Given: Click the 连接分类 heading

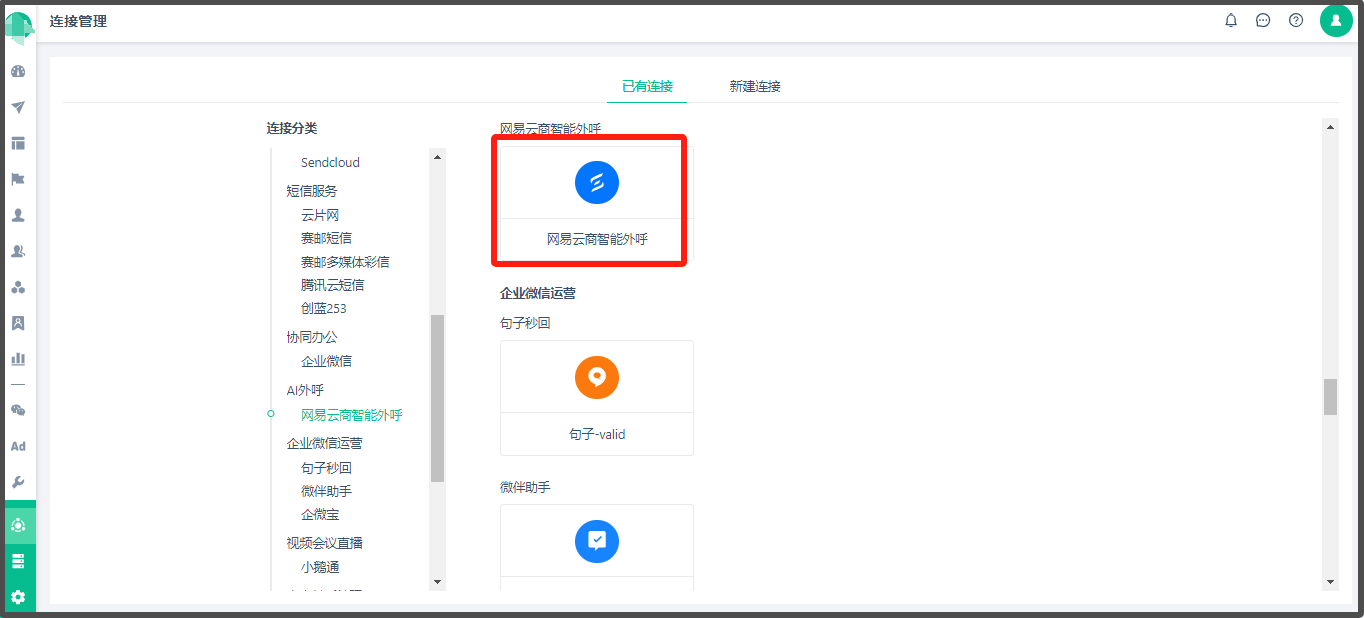Looking at the screenshot, I should (292, 128).
